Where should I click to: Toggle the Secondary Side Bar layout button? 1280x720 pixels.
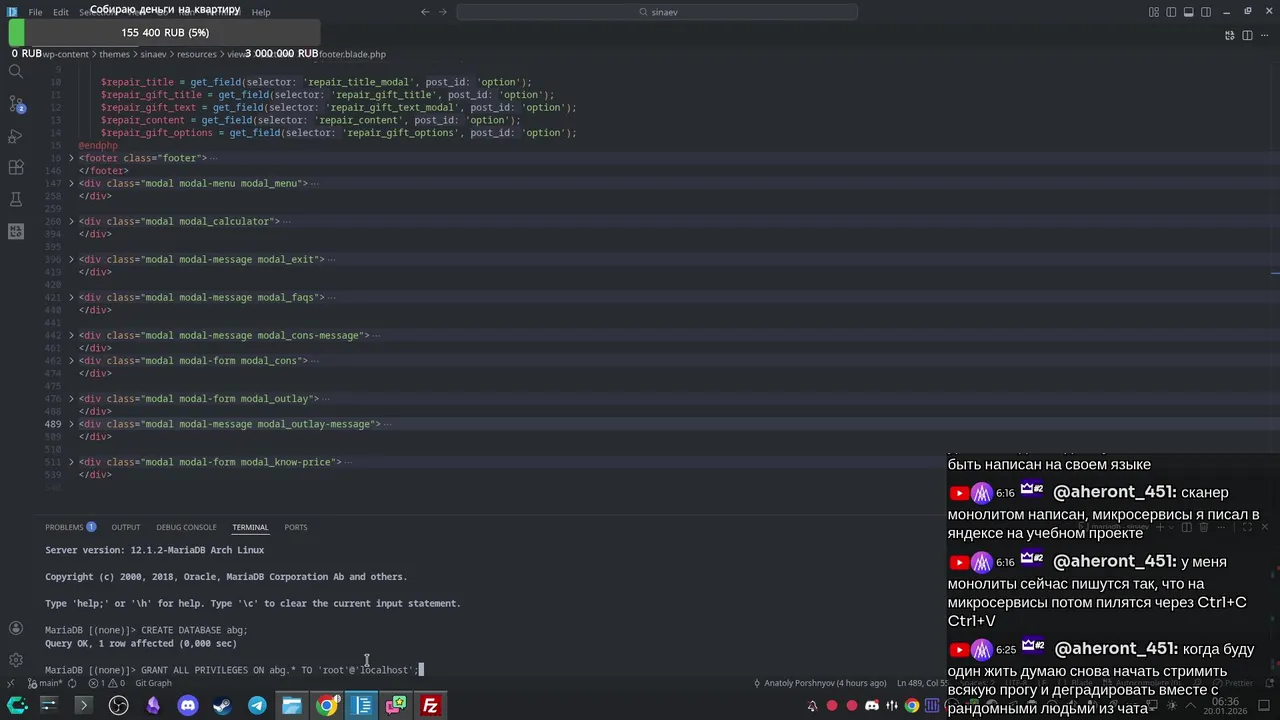point(1207,12)
